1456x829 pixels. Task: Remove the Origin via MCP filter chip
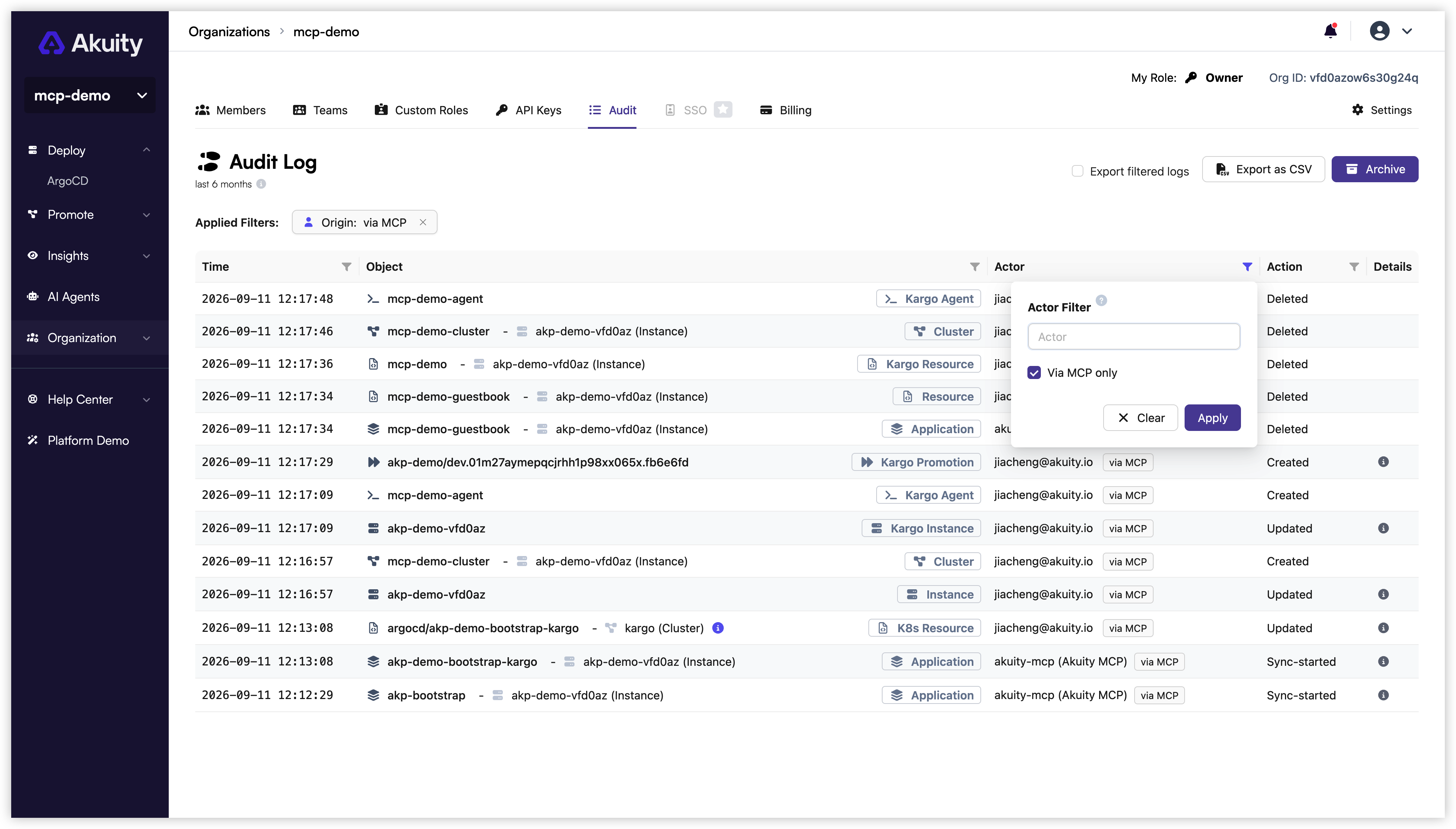point(423,222)
